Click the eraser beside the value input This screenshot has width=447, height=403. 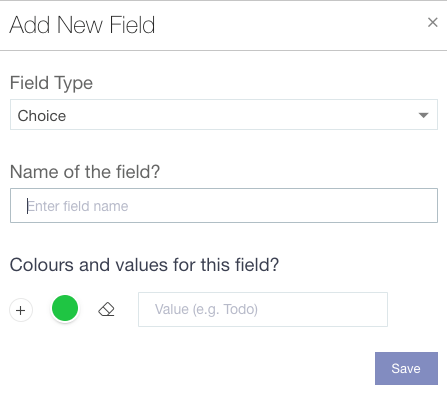coord(106,309)
